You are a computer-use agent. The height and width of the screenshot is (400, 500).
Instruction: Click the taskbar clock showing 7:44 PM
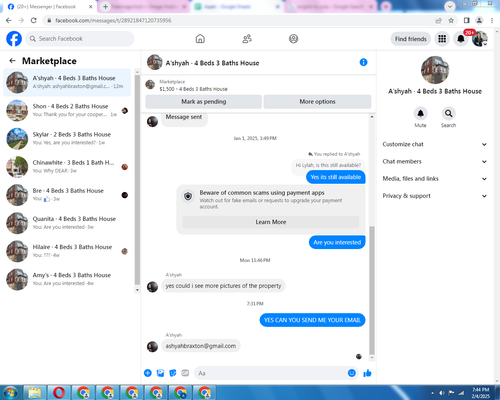coord(480,393)
